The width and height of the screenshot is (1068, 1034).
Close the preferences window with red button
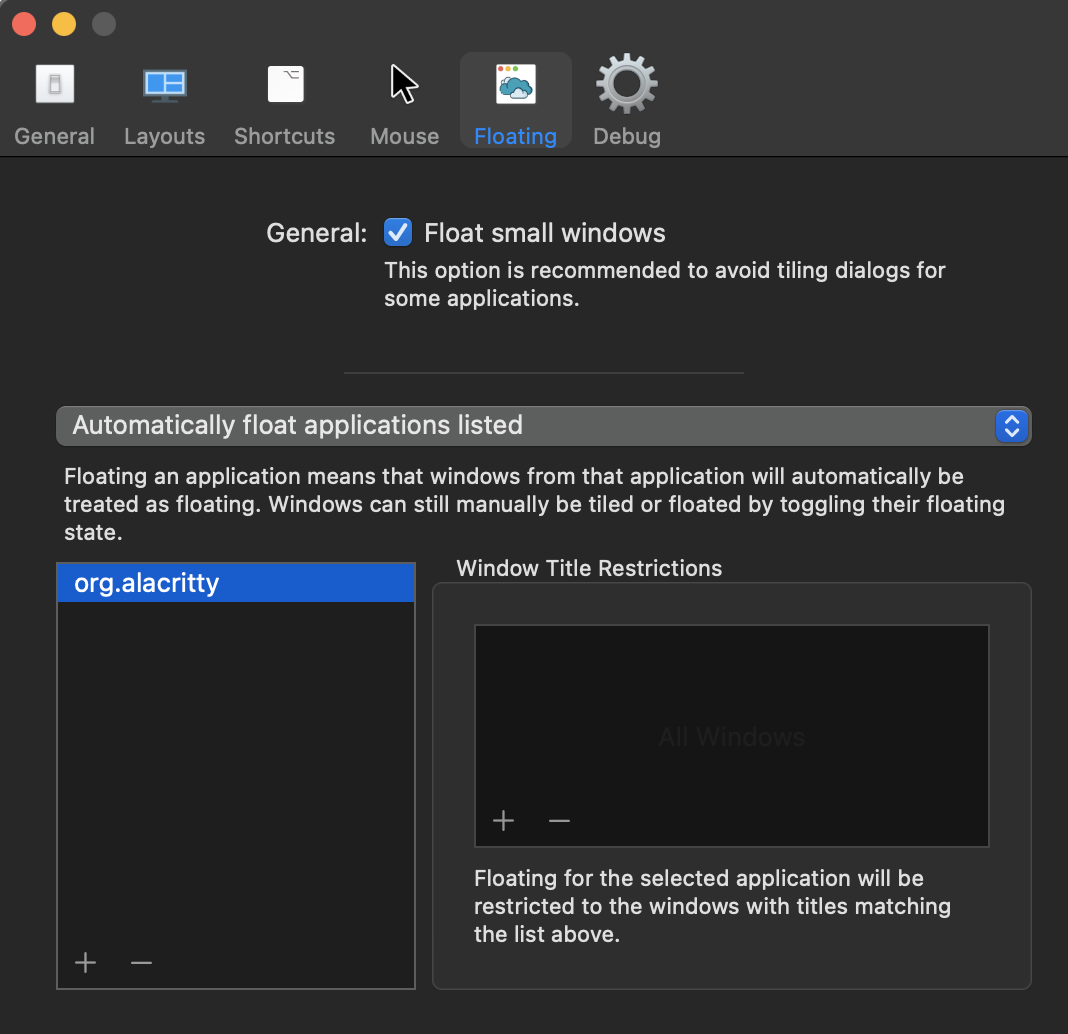24,24
